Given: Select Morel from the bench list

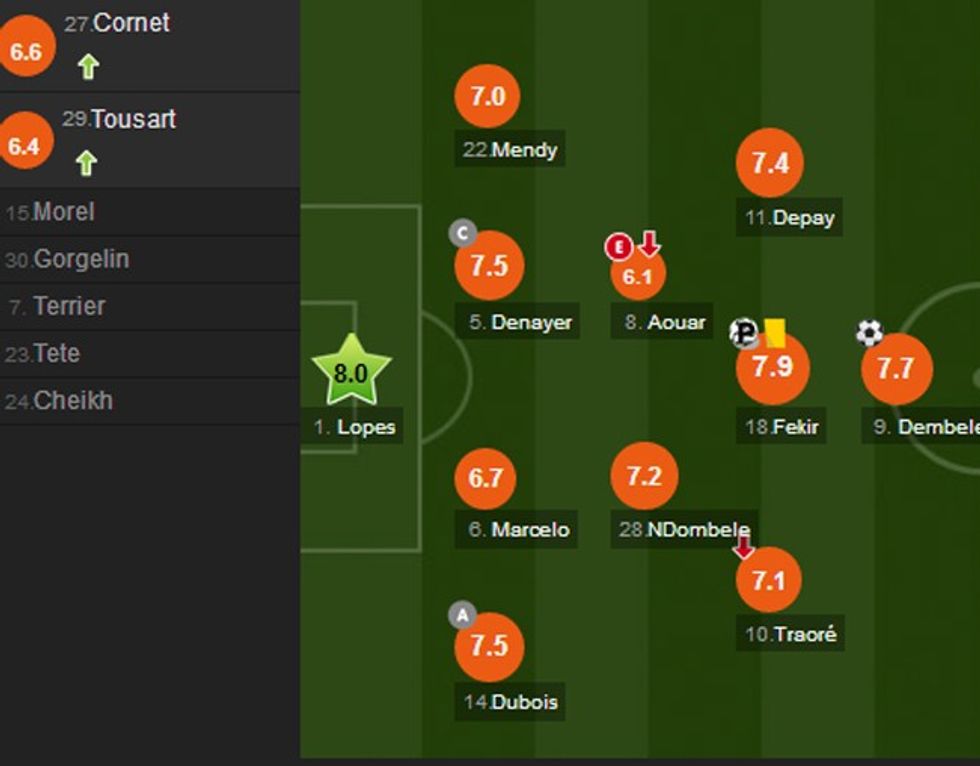Looking at the screenshot, I should click(64, 212).
